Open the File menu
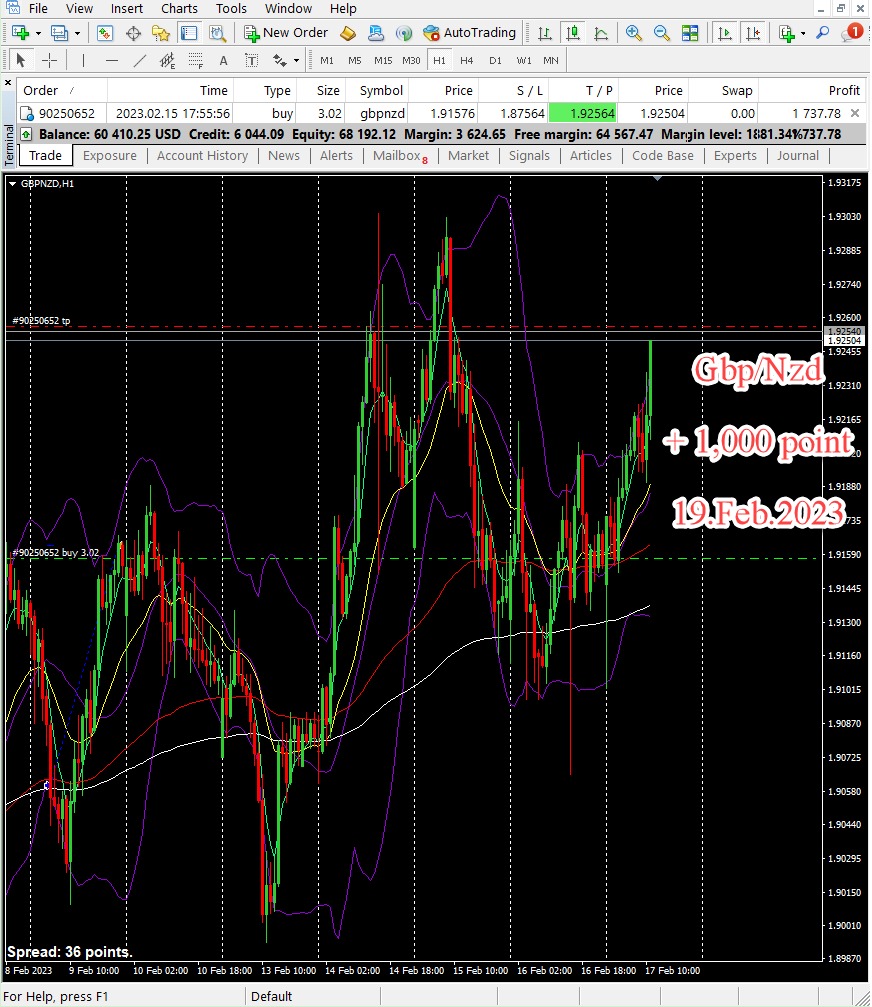Viewport: 872px width, 1007px height. click(x=39, y=8)
